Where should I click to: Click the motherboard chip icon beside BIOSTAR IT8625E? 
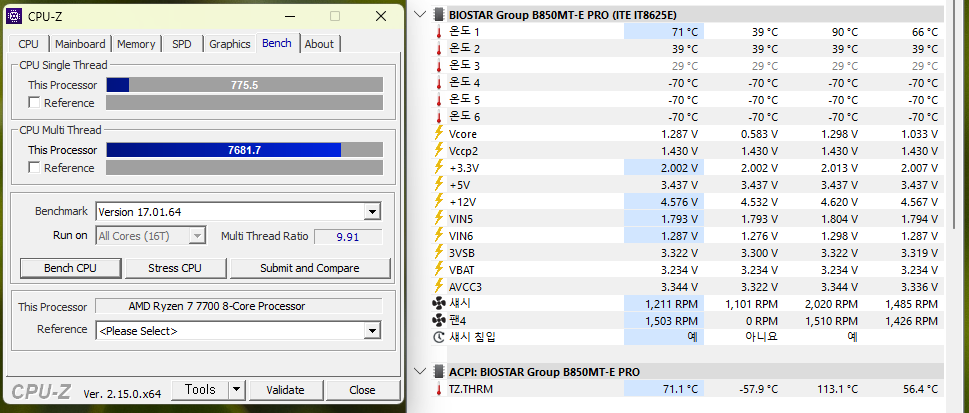[x=439, y=14]
